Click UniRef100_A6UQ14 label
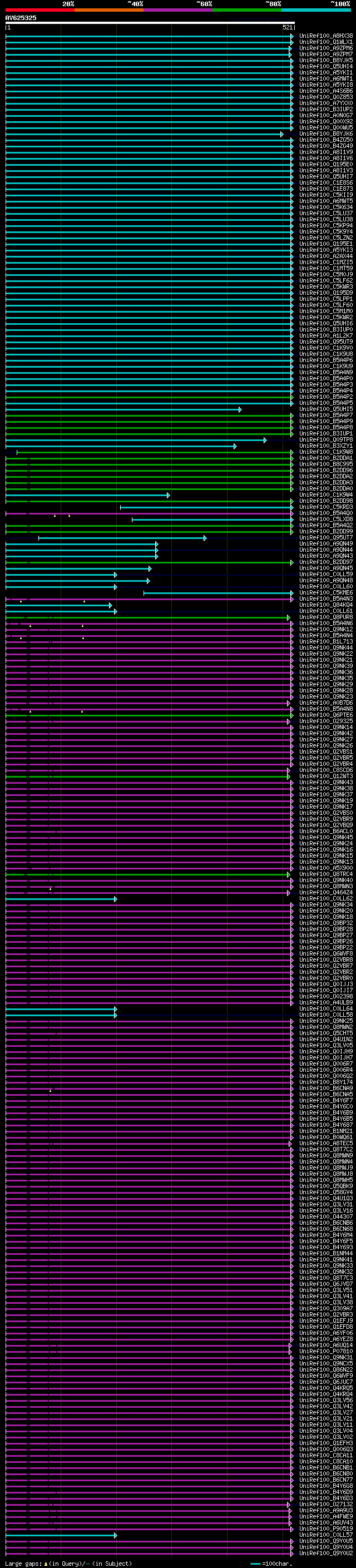This screenshot has width=356, height=1568. point(326,1345)
